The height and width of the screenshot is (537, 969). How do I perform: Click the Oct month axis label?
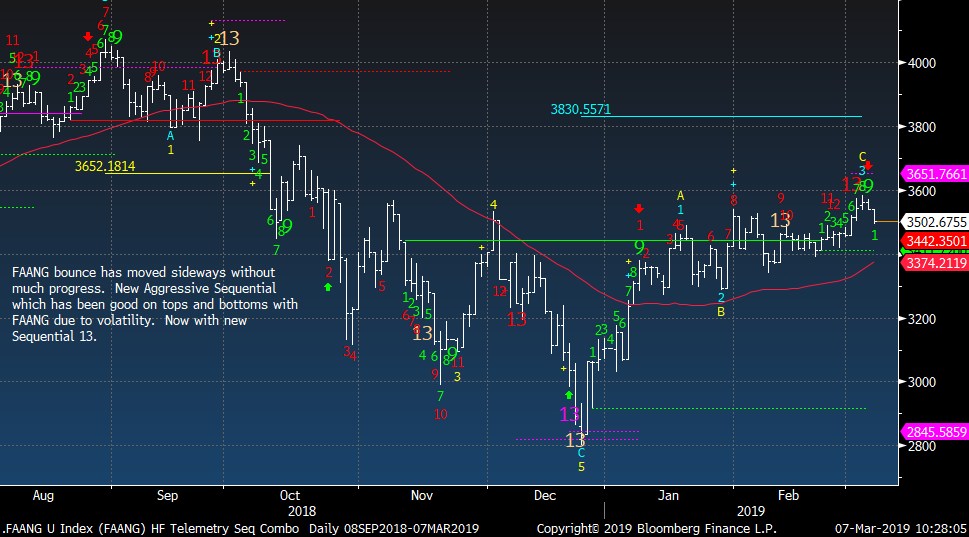290,496
